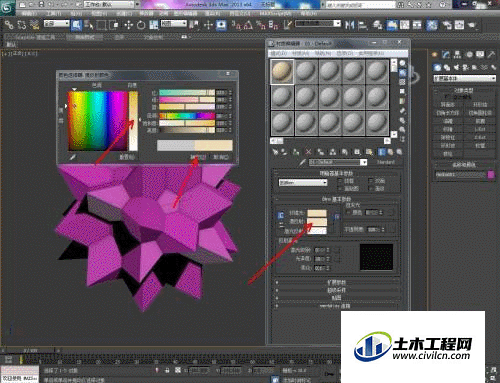Select the first beige material sample slot
The height and width of the screenshot is (383, 500).
point(282,71)
